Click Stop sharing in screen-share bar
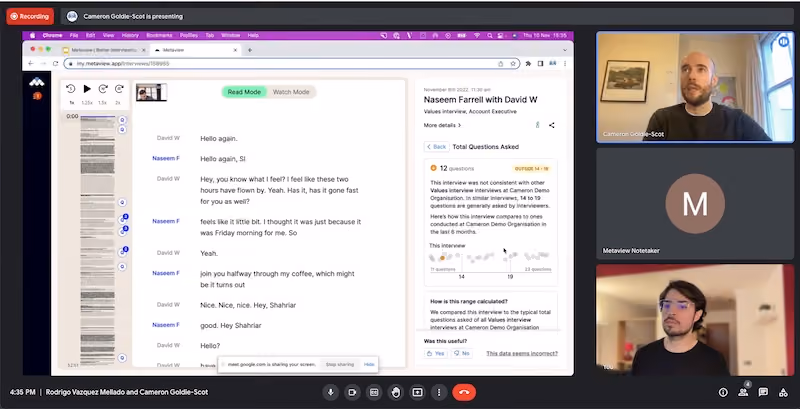800x409 pixels. 340,365
